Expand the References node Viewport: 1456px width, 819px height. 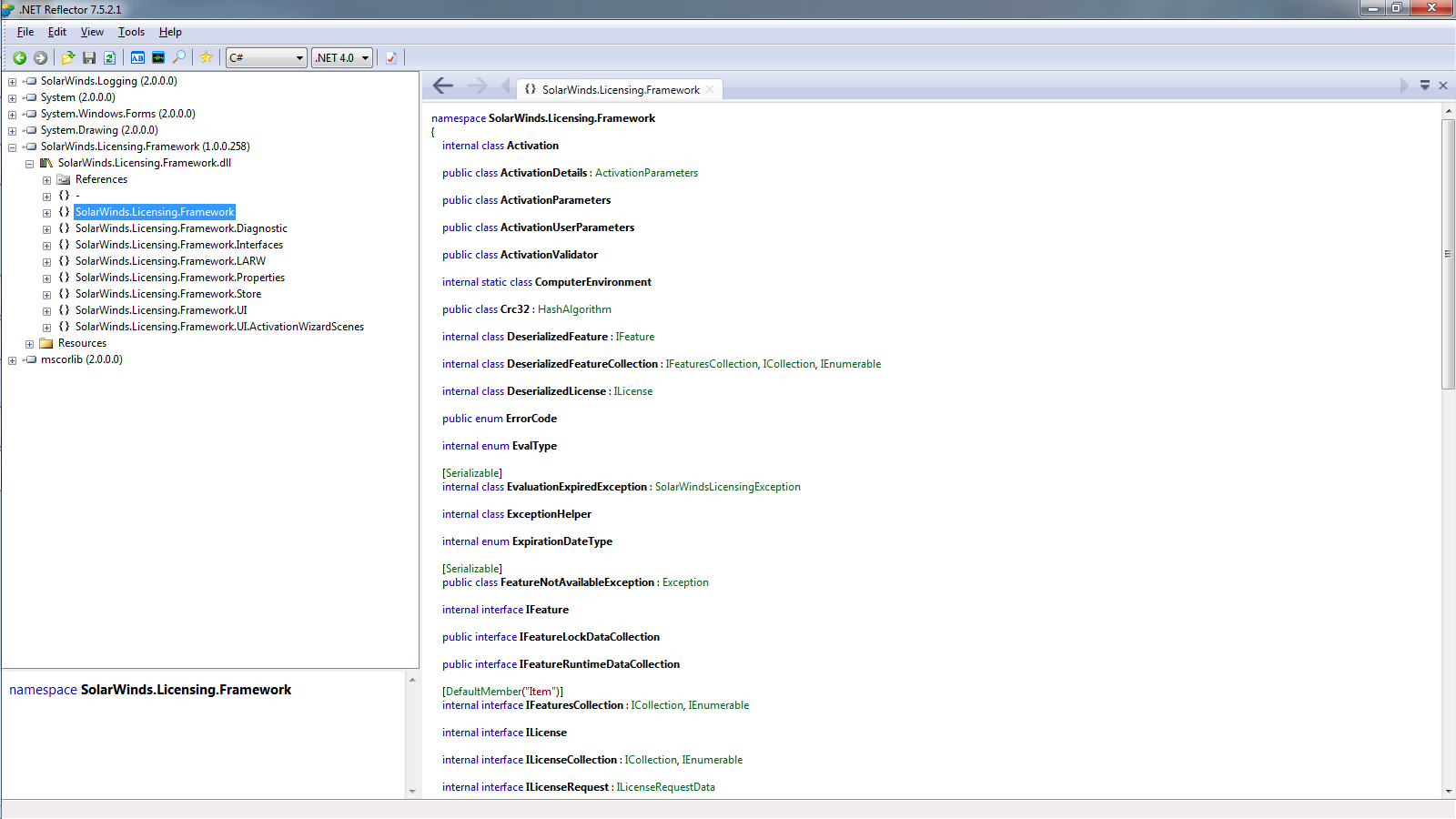46,180
